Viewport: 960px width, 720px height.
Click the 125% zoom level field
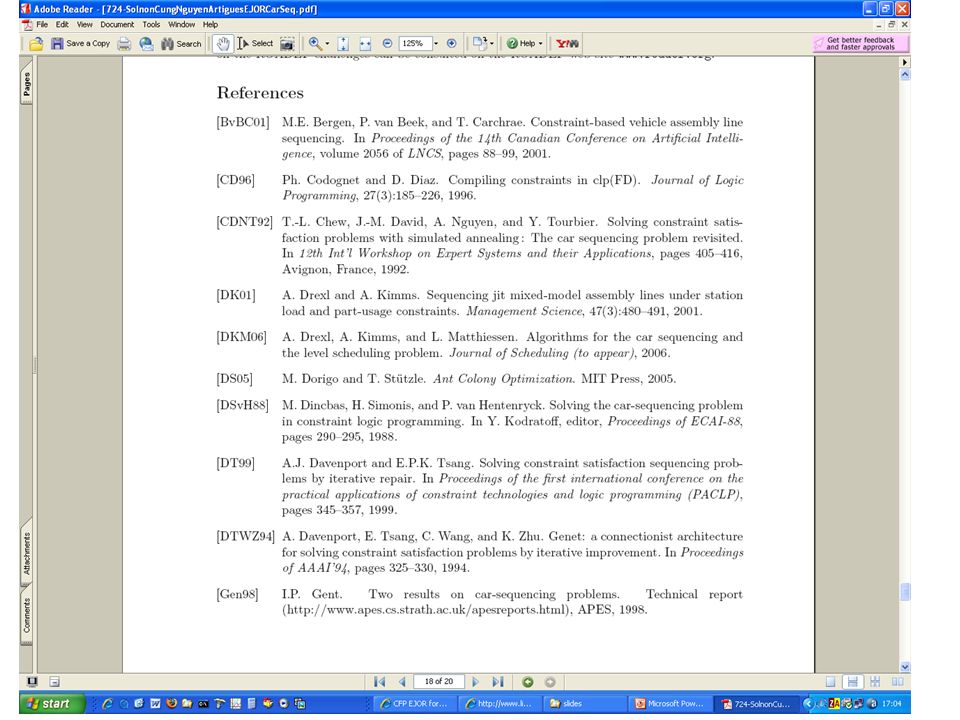click(414, 43)
